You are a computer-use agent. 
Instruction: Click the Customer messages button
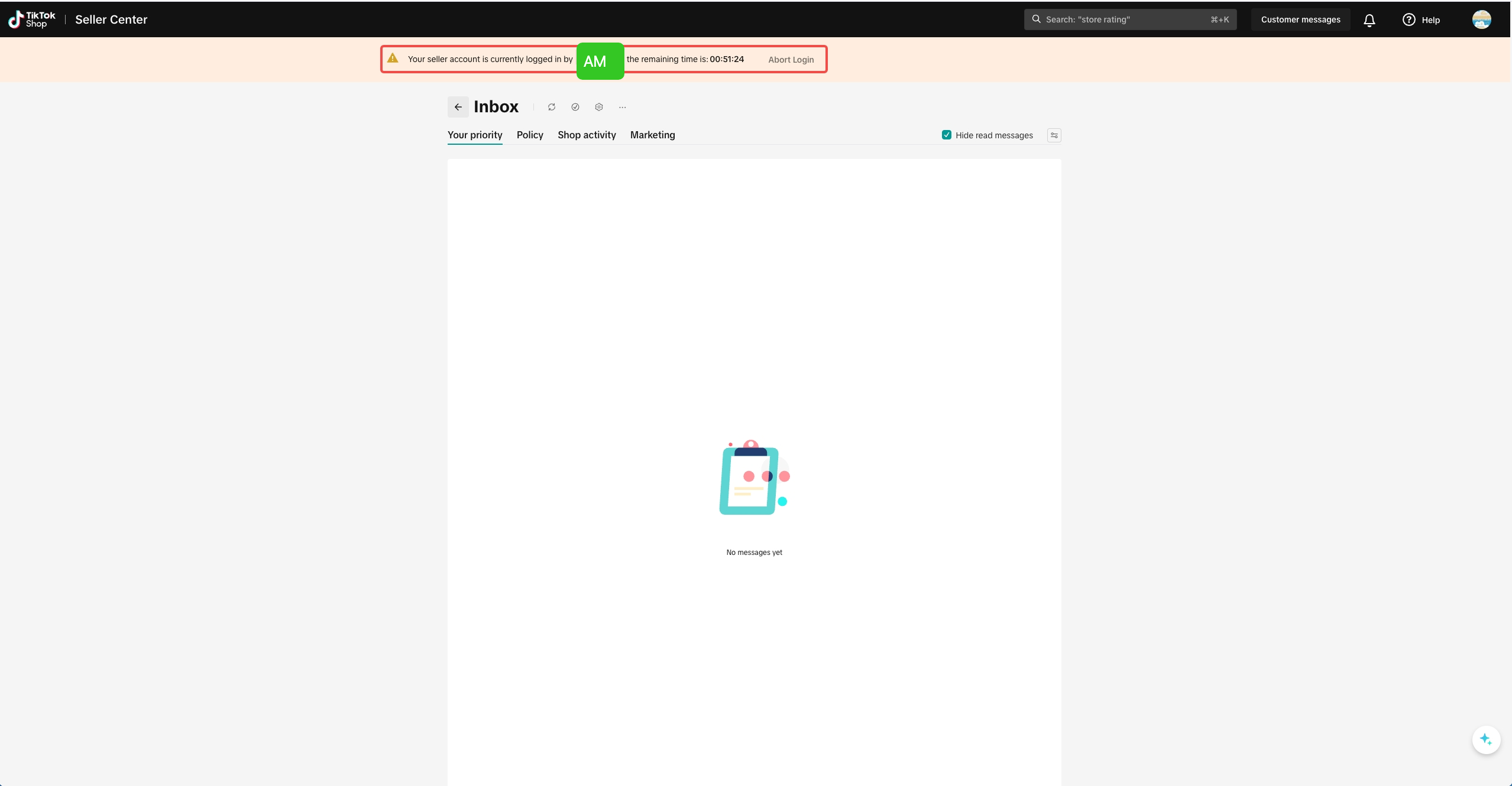pyautogui.click(x=1300, y=20)
